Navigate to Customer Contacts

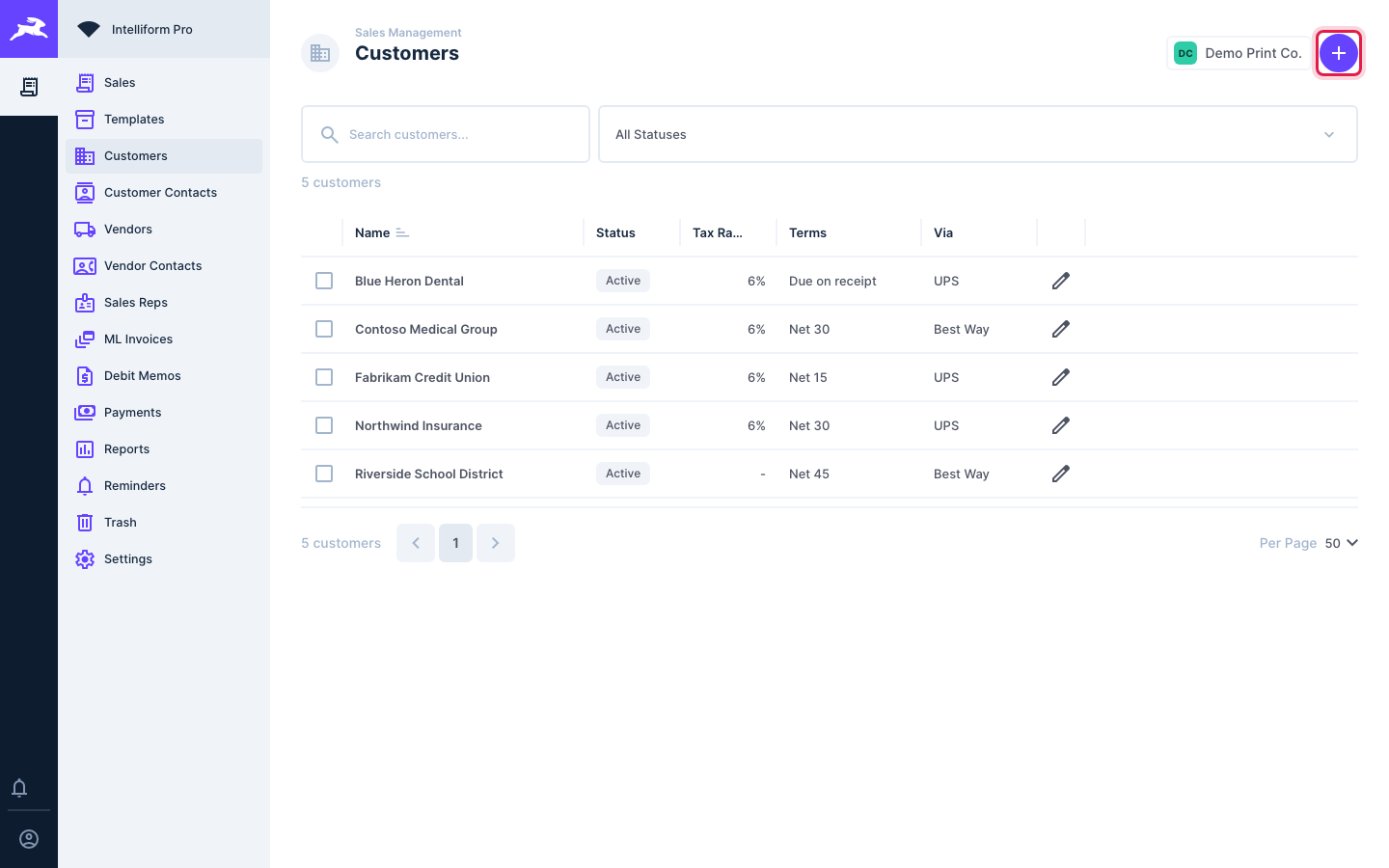pos(164,193)
